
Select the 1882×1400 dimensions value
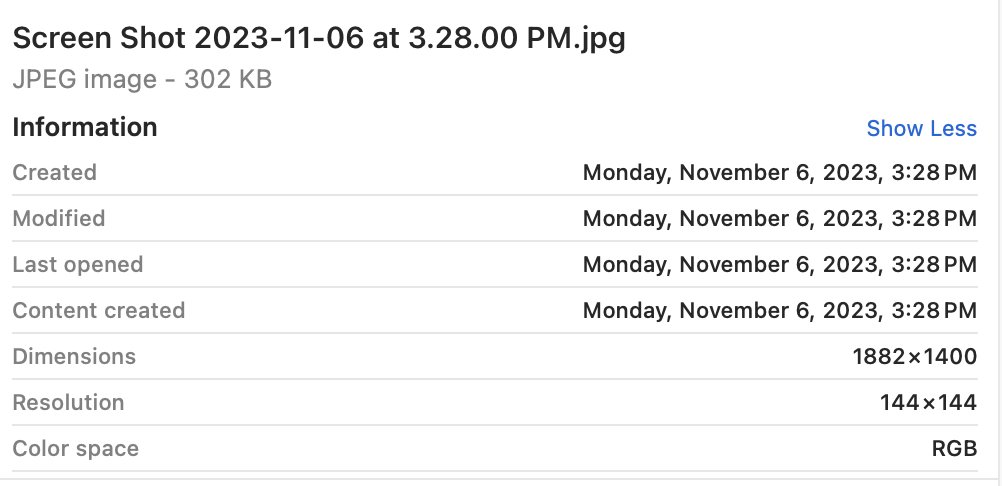click(x=914, y=357)
